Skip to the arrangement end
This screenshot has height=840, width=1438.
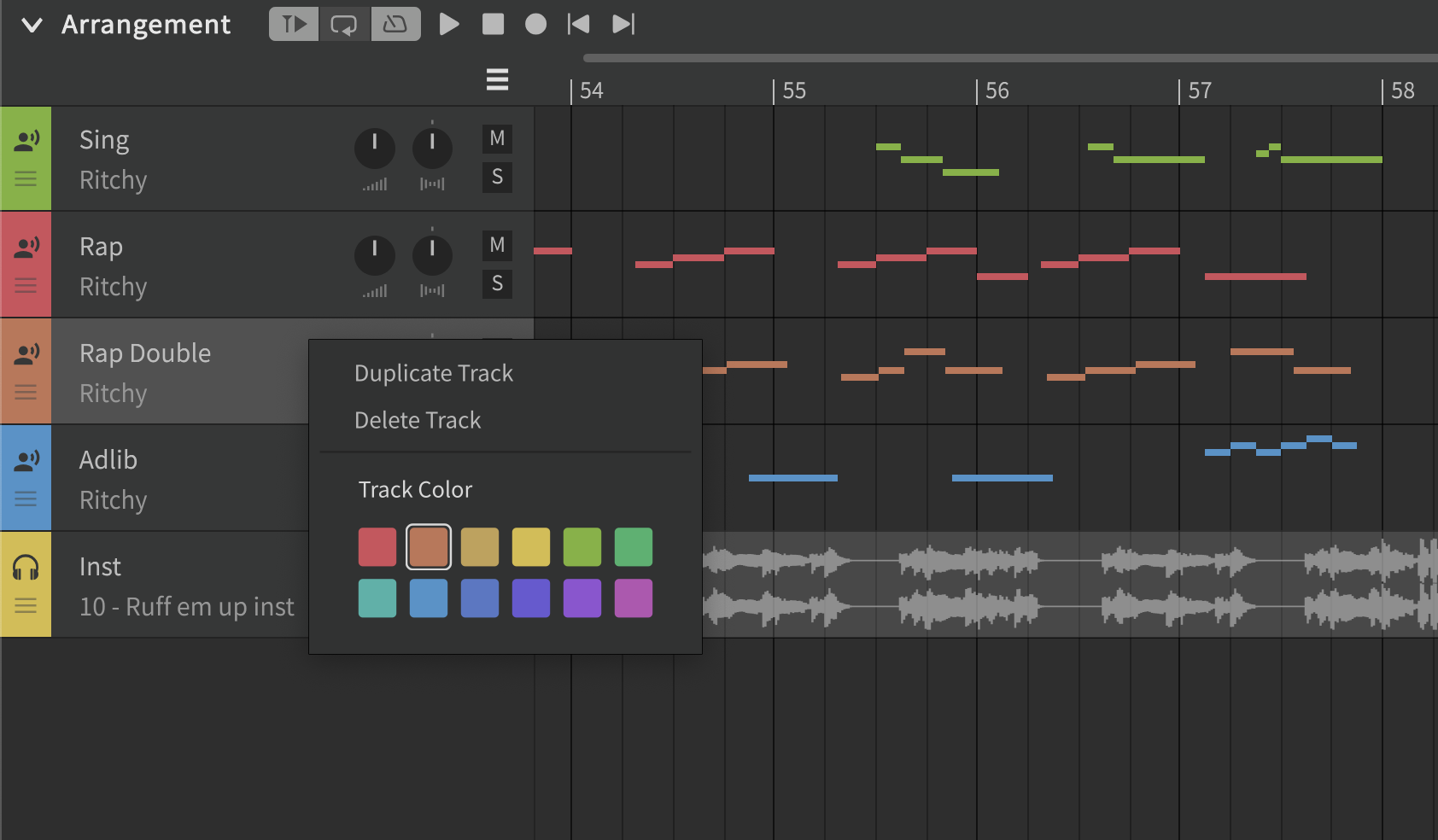623,24
